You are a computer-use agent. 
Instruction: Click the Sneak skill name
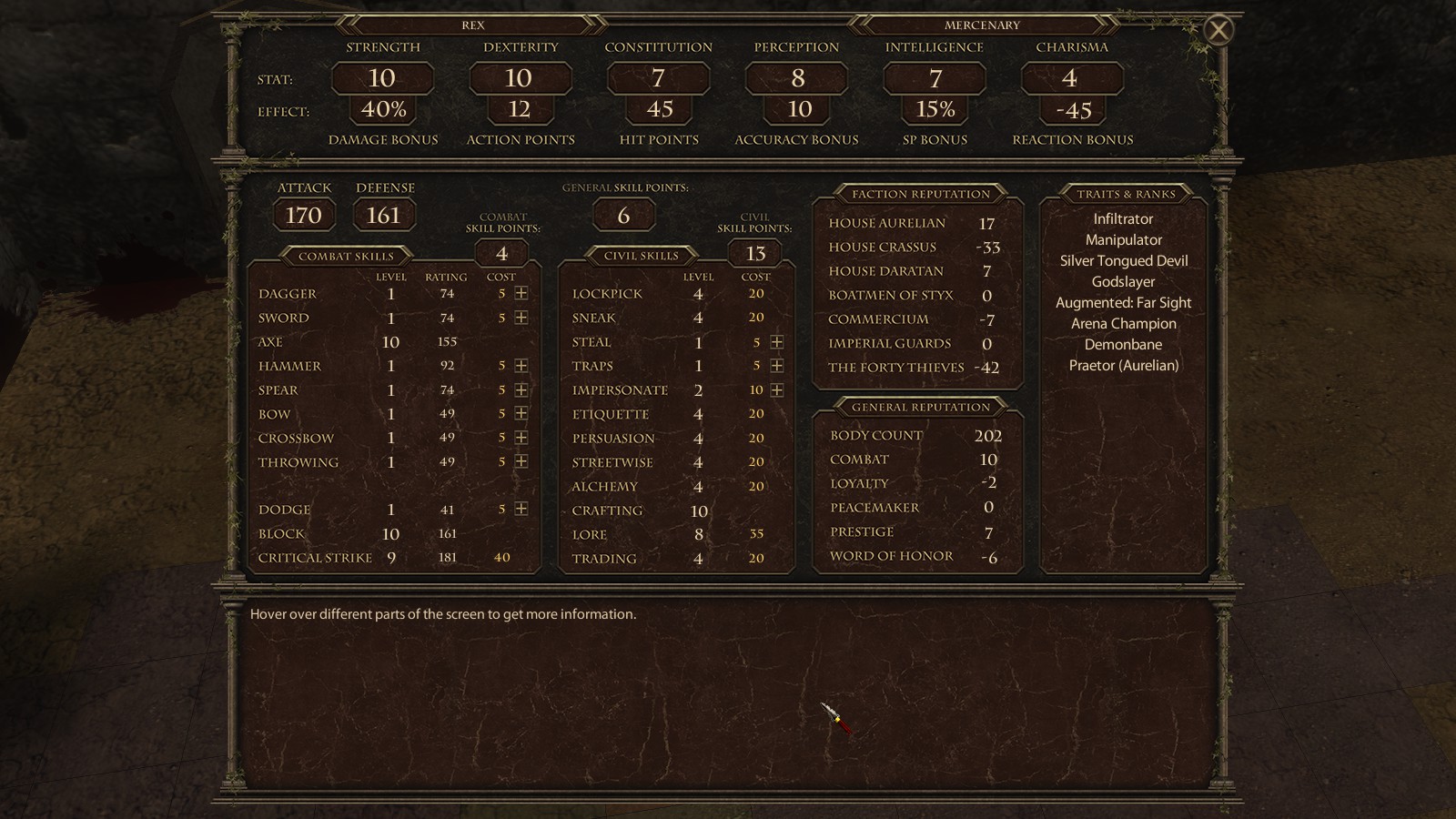click(x=594, y=318)
